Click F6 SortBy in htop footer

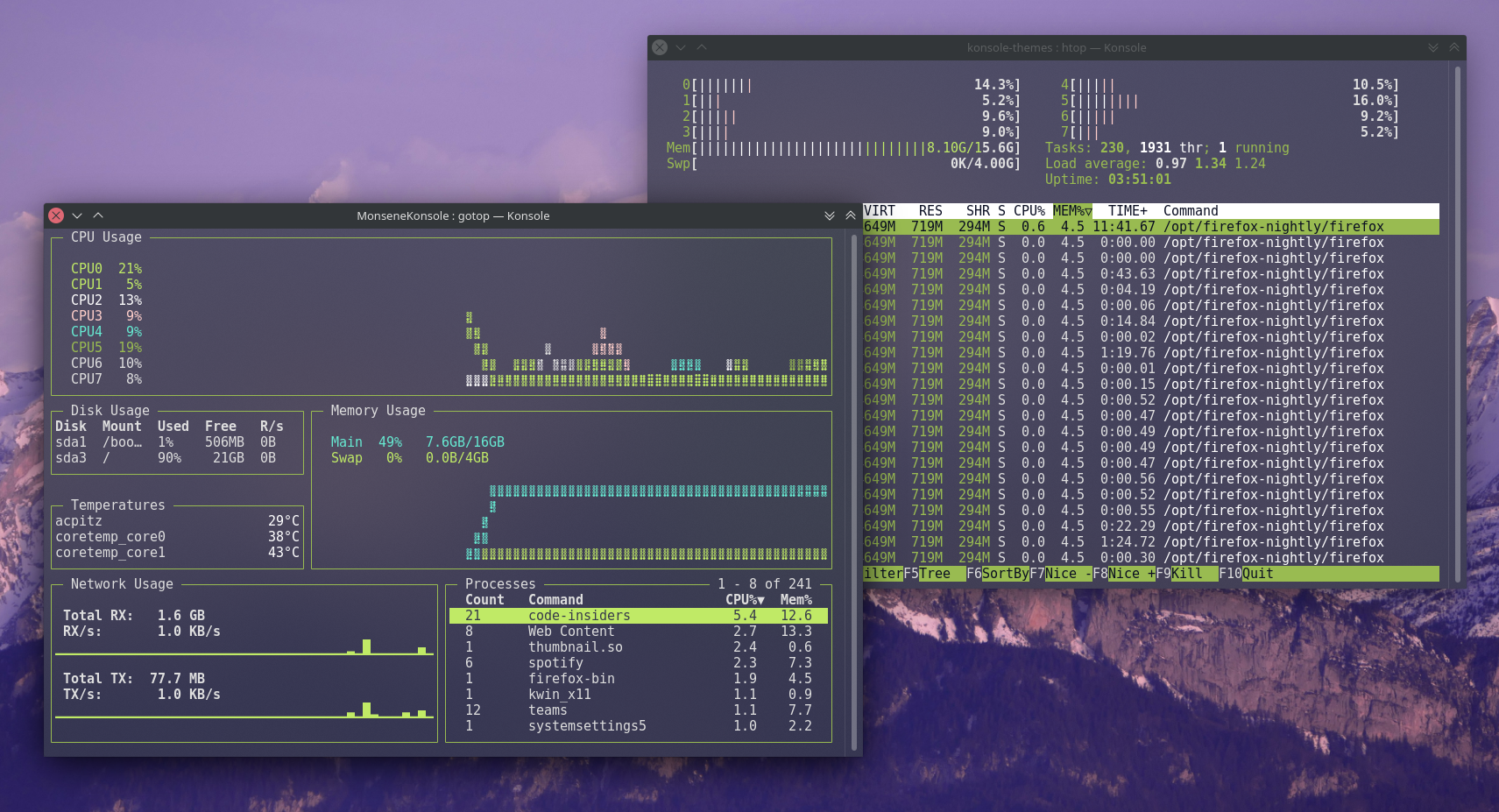[998, 574]
